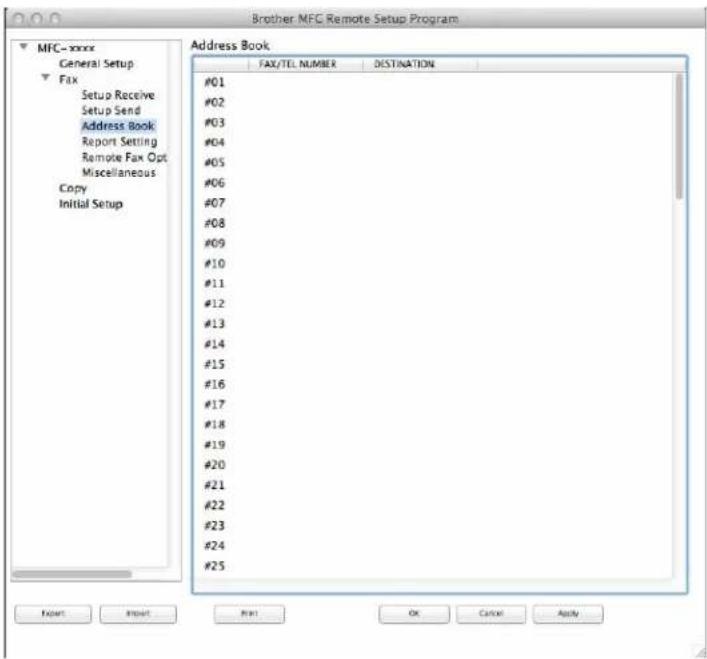
Task: Select the Fax tree item
Action: click(x=69, y=79)
